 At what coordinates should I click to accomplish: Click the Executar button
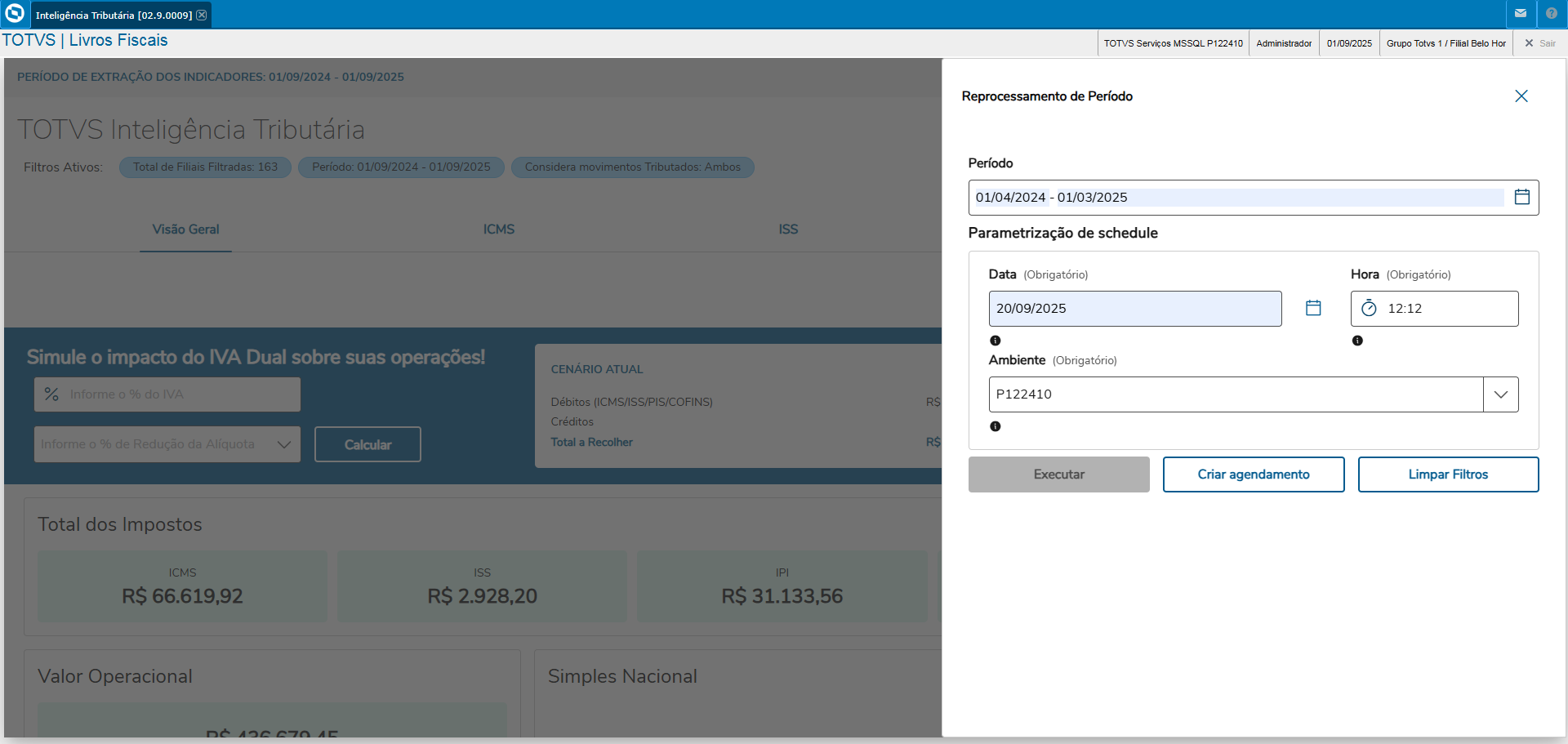(x=1059, y=474)
